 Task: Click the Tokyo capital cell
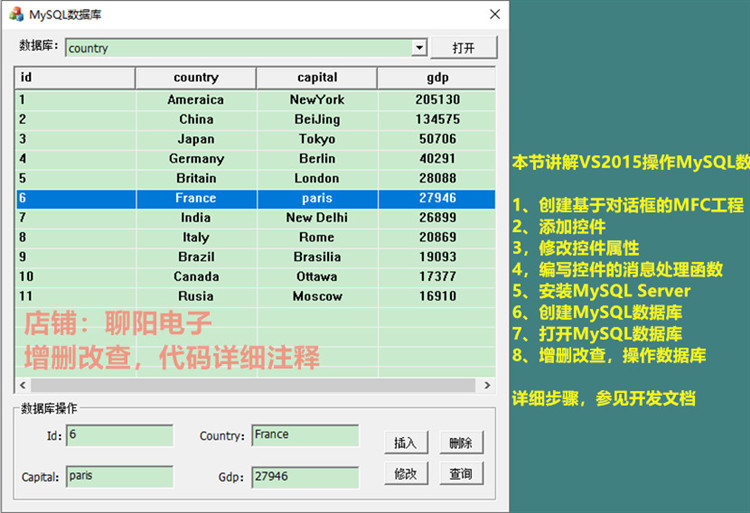tap(317, 139)
